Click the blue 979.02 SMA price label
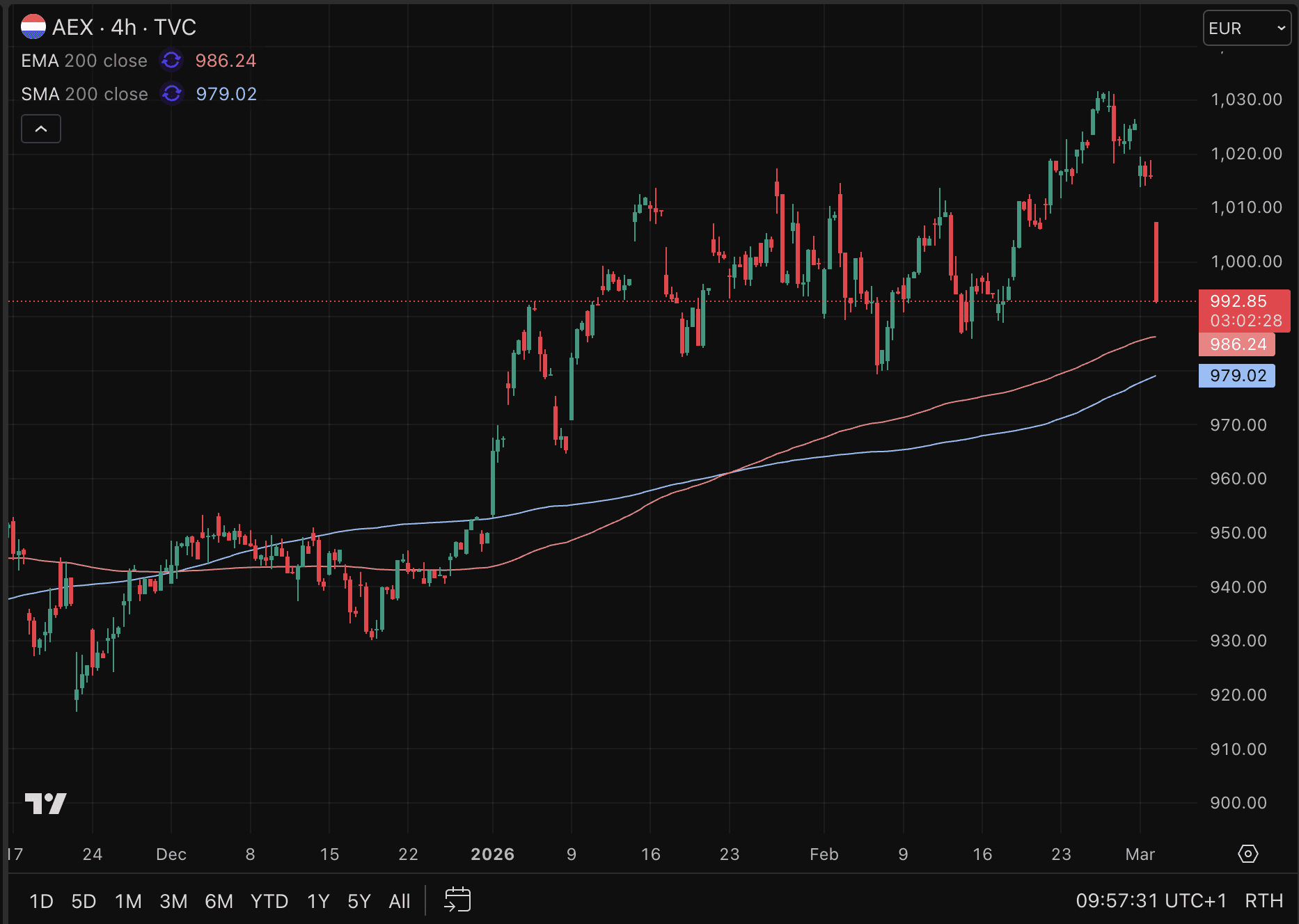1299x924 pixels. coord(1237,376)
